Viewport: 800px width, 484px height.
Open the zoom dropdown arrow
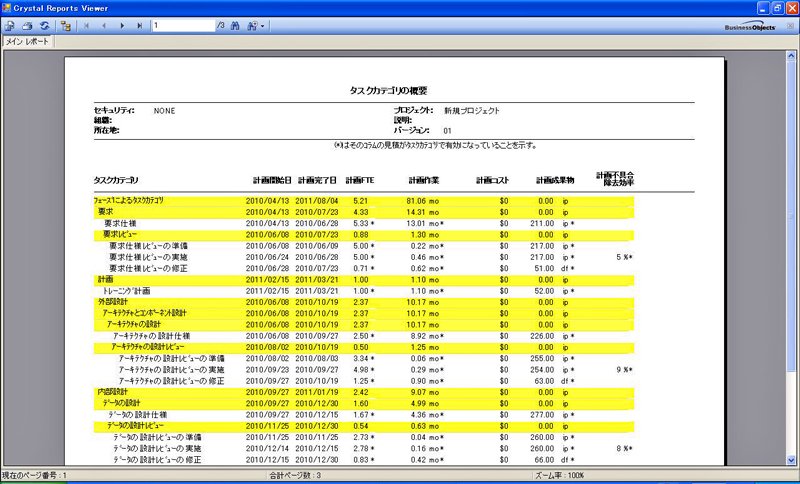262,26
